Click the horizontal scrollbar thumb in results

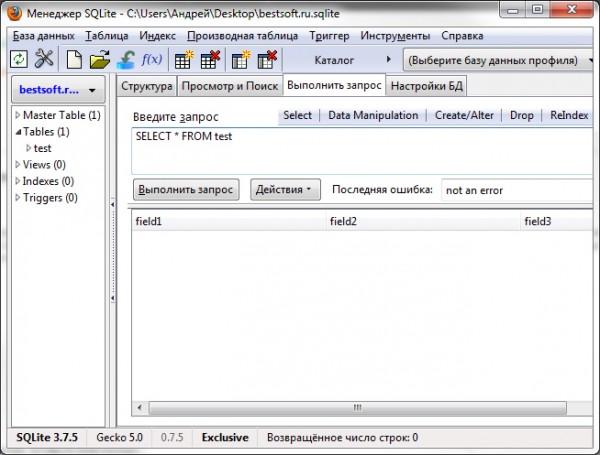tap(357, 408)
